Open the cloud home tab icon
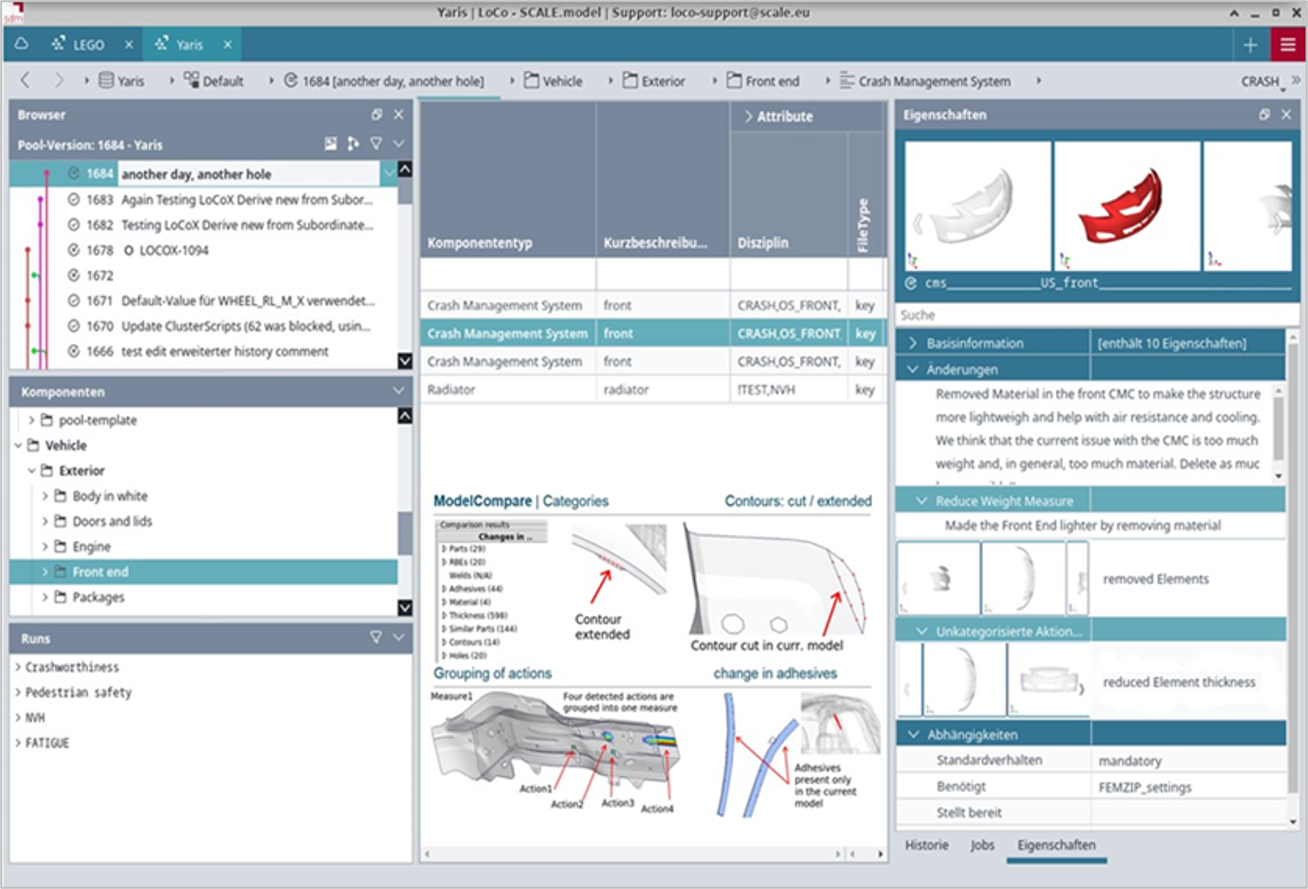This screenshot has width=1308, height=889. (x=22, y=44)
